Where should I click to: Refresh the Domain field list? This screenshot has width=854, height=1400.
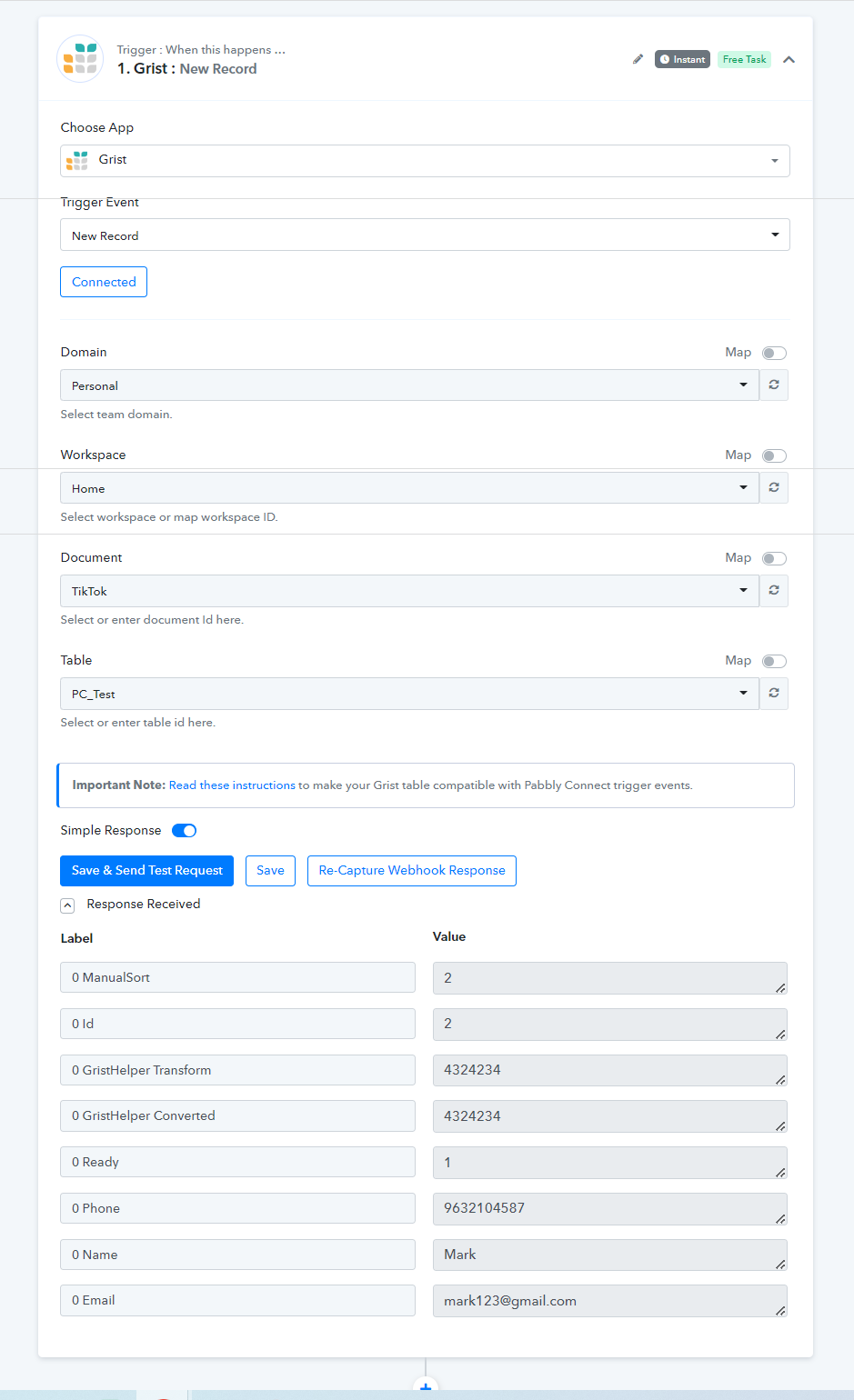click(774, 385)
